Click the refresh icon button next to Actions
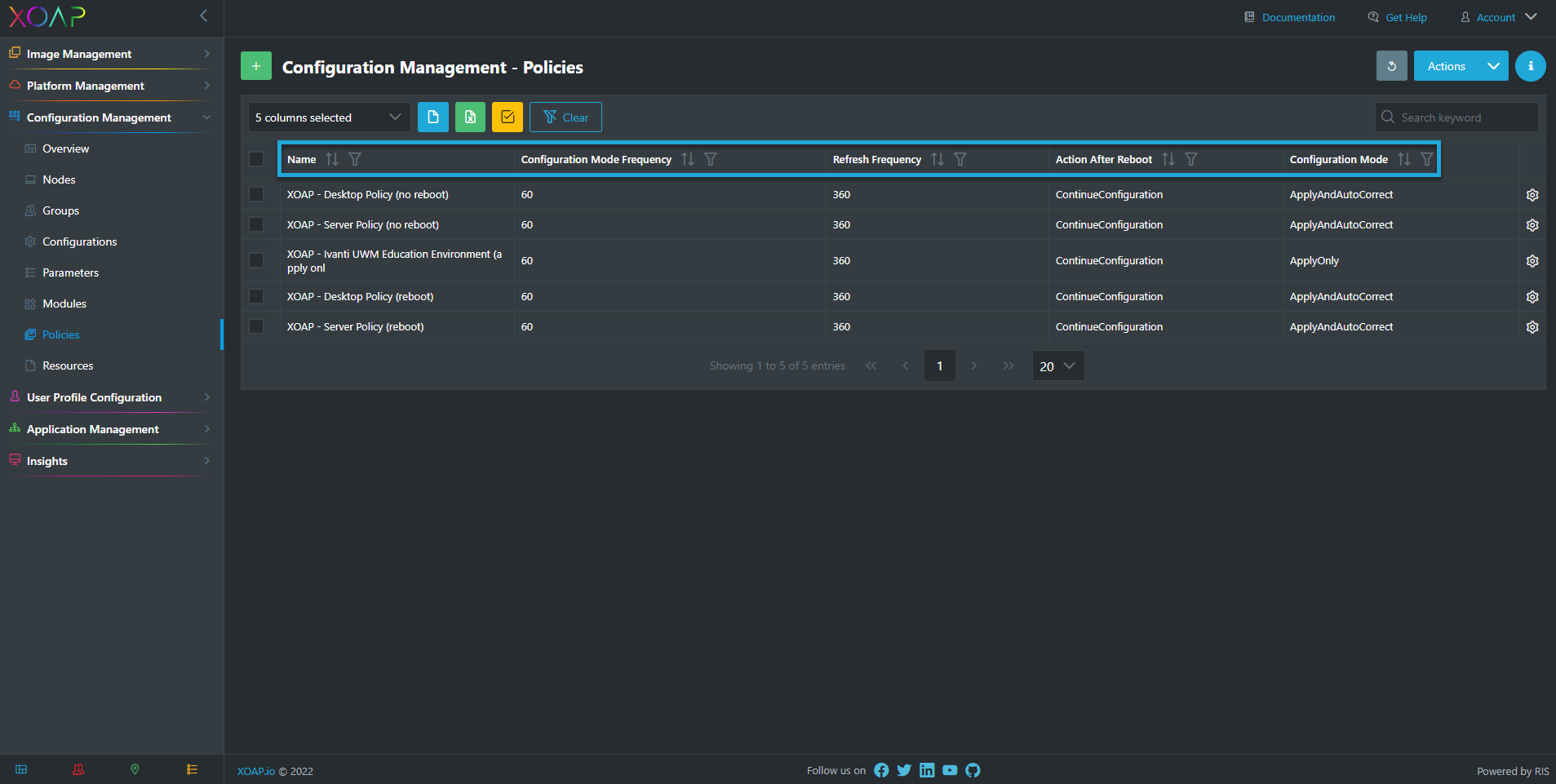 1392,66
